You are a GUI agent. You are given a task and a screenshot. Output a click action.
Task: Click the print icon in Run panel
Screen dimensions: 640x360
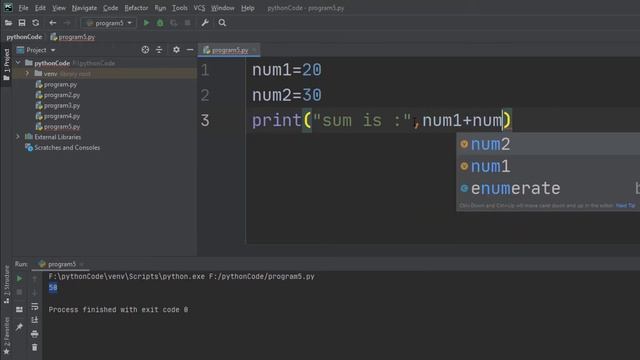click(35, 334)
